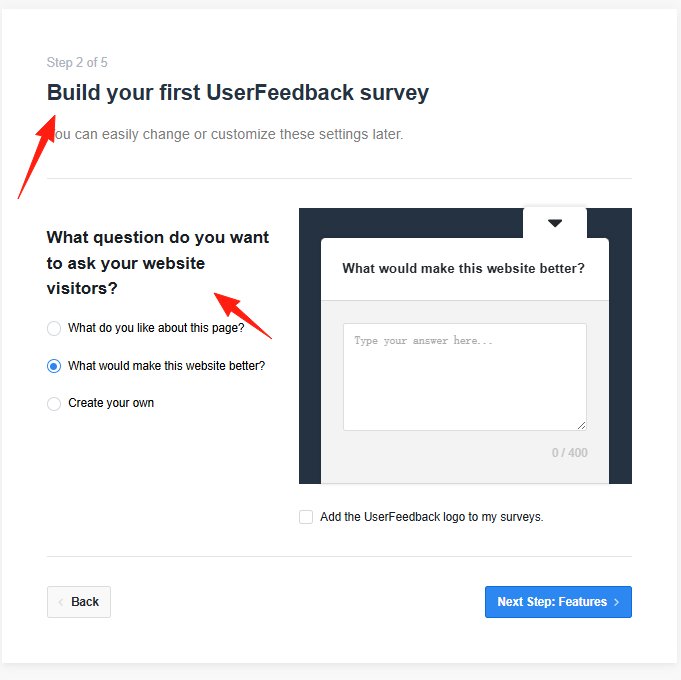Click the red arrow pointing at the question prompt
This screenshot has height=680, width=681.
(x=243, y=313)
